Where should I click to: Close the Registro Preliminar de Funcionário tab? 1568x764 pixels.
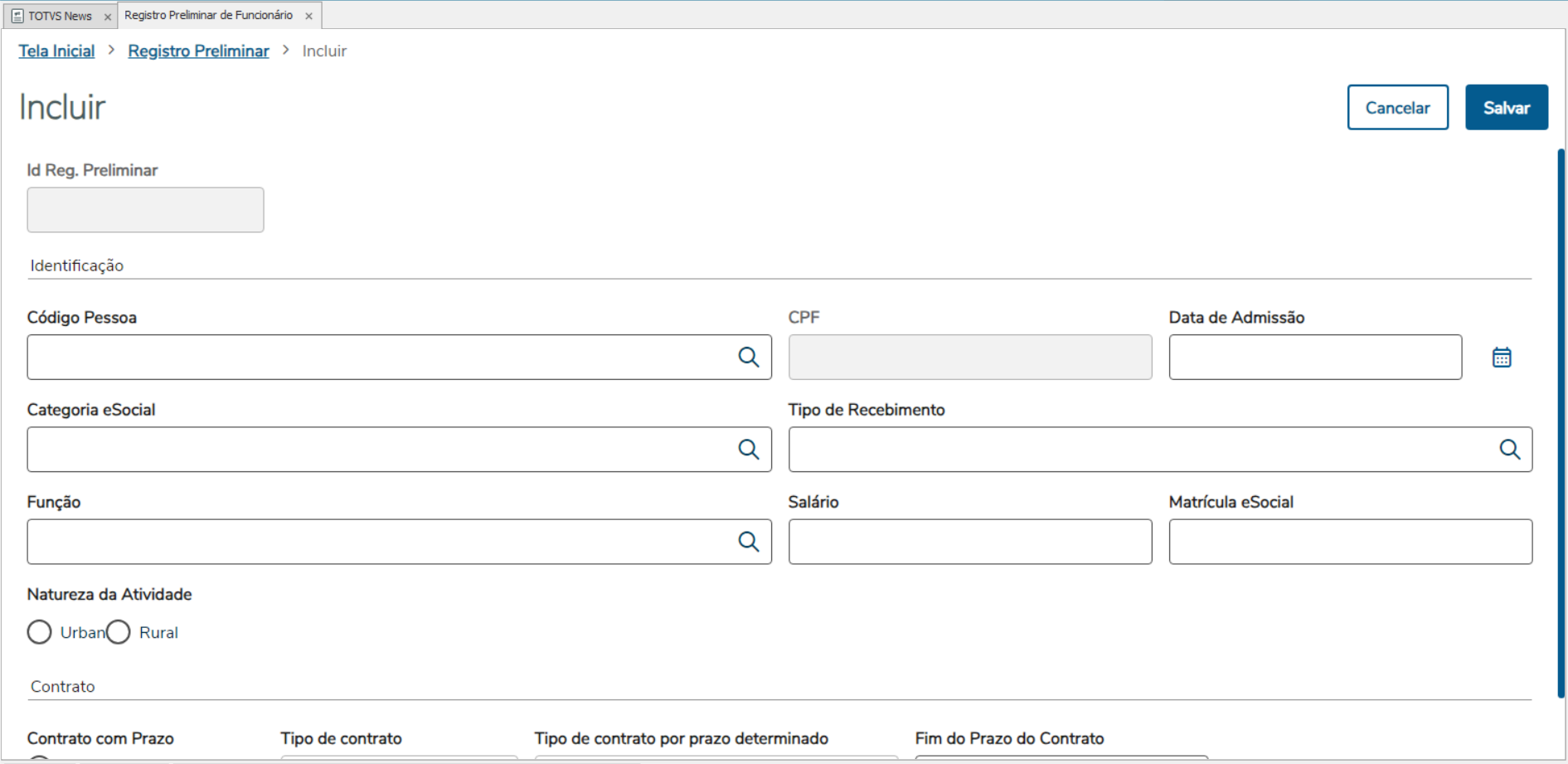coord(308,16)
